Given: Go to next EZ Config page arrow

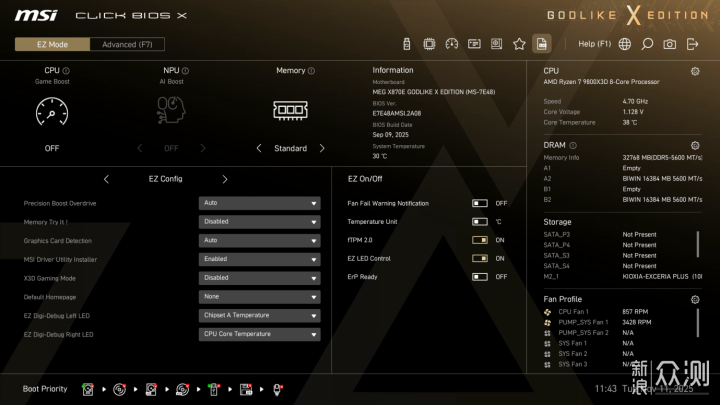Looking at the screenshot, I should point(225,179).
